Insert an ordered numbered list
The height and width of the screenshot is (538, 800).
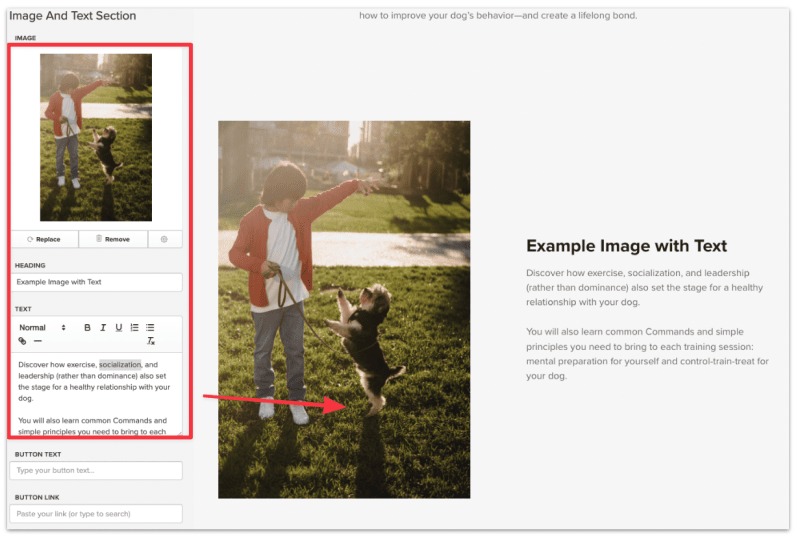134,328
